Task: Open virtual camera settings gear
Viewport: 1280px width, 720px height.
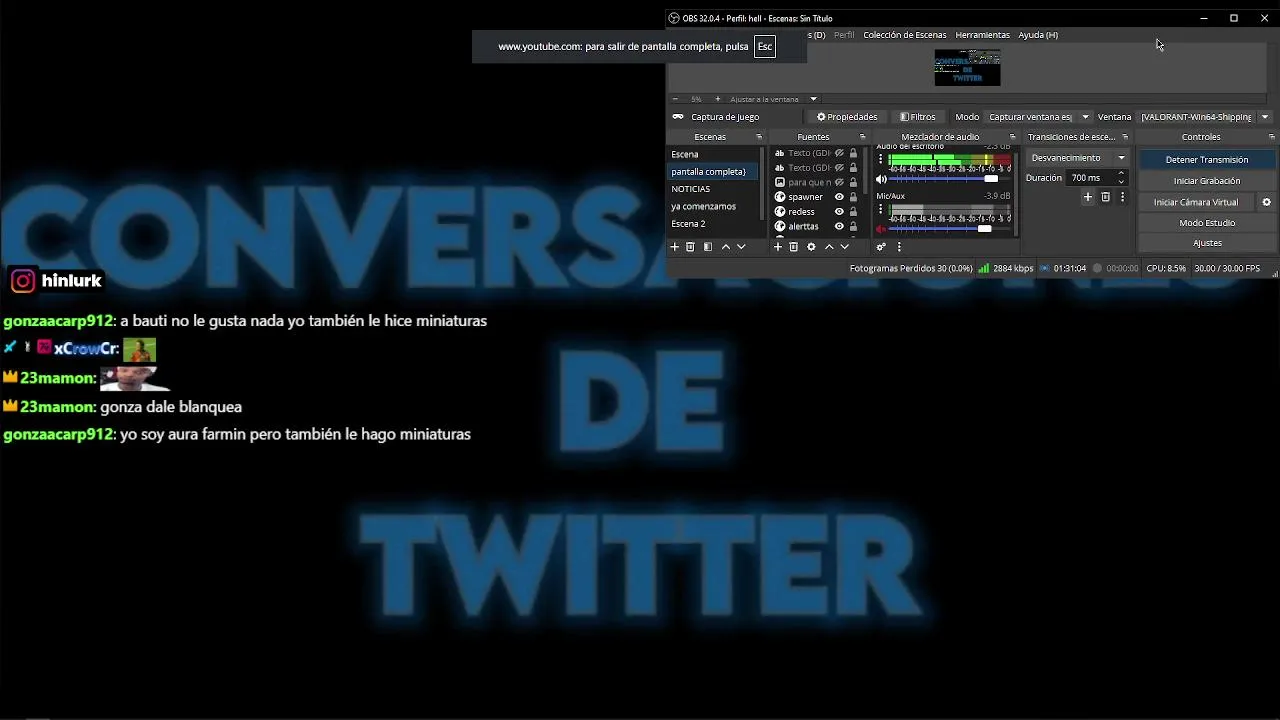Action: point(1266,202)
